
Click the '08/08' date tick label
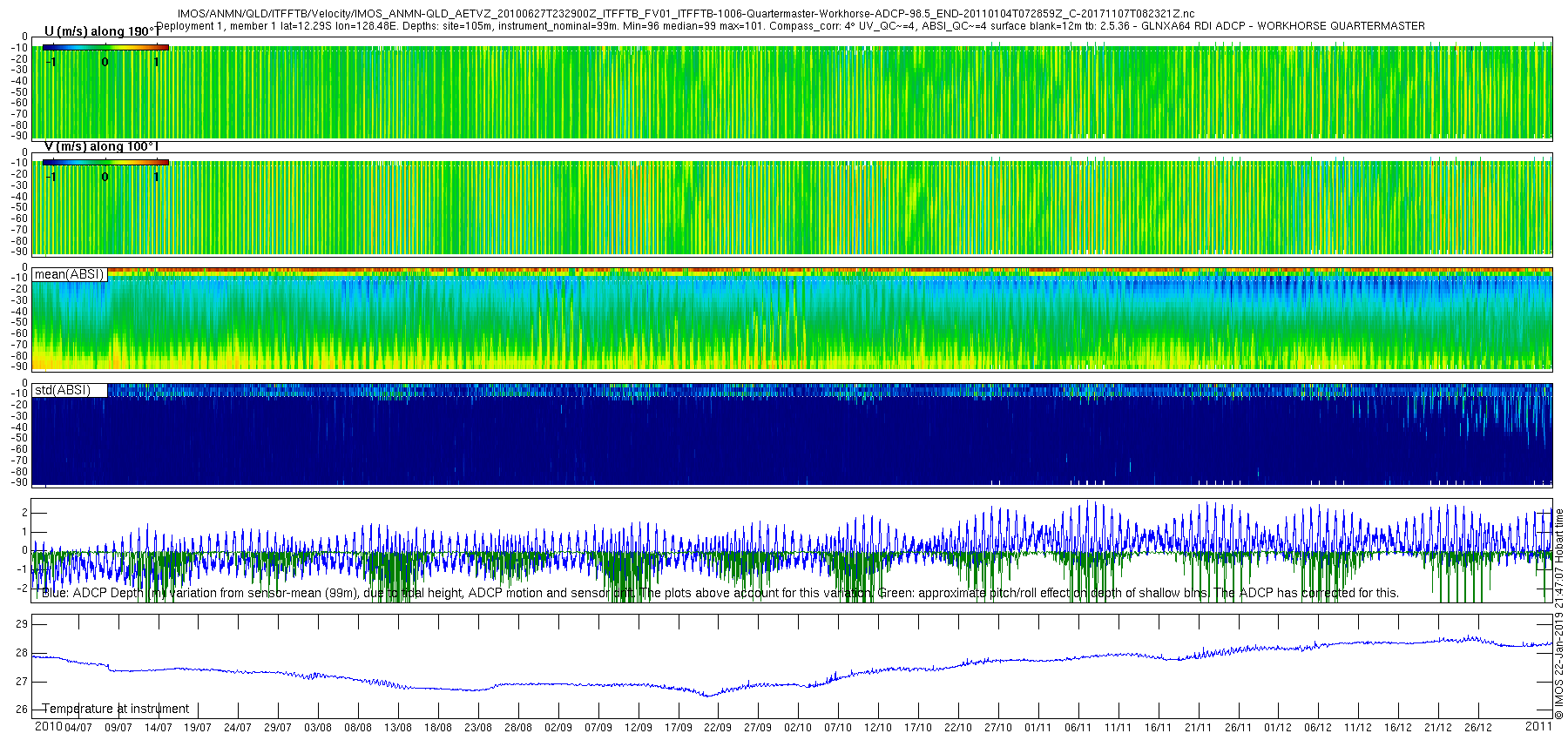358,728
